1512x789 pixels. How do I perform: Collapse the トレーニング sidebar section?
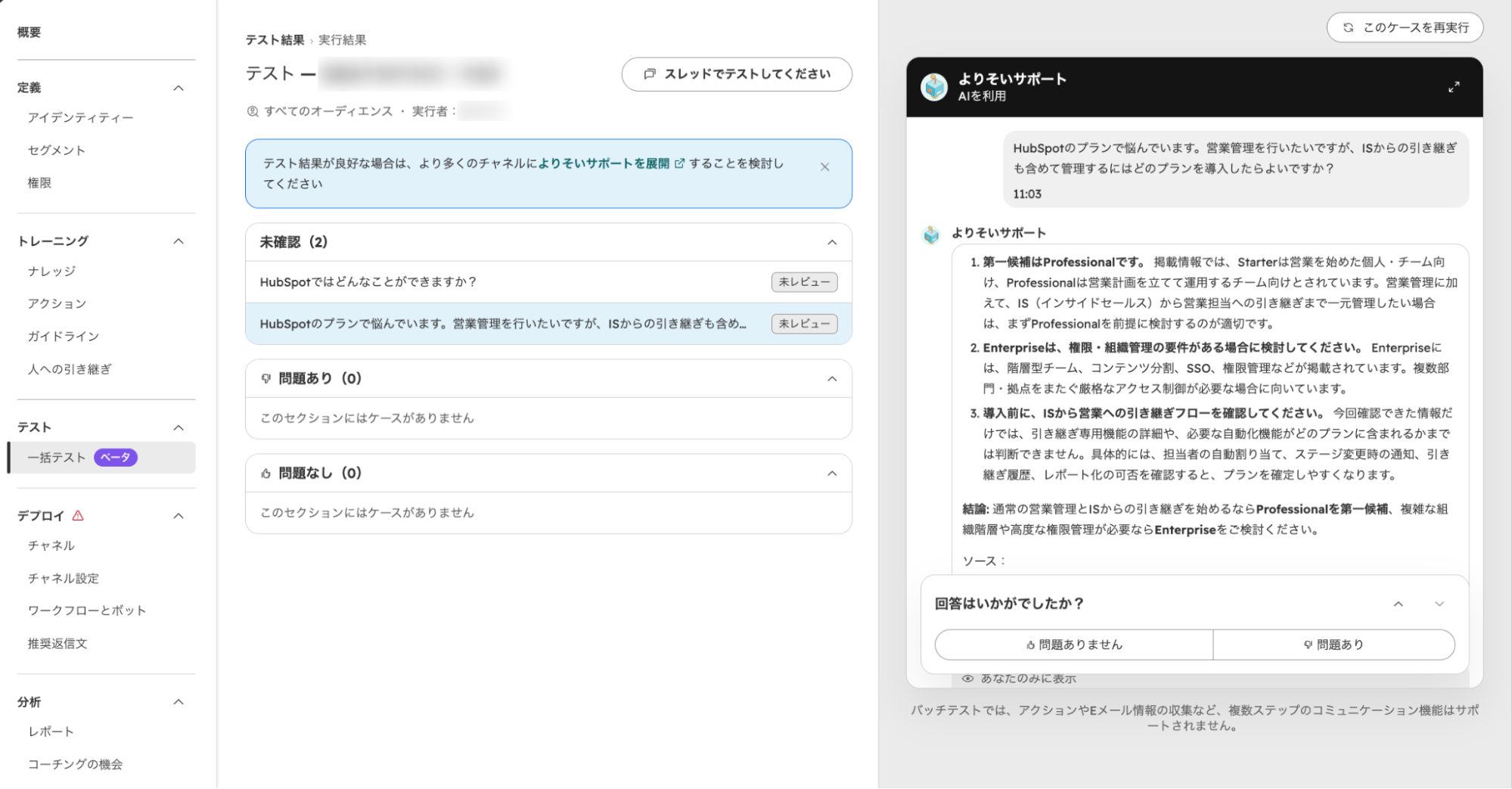(179, 241)
